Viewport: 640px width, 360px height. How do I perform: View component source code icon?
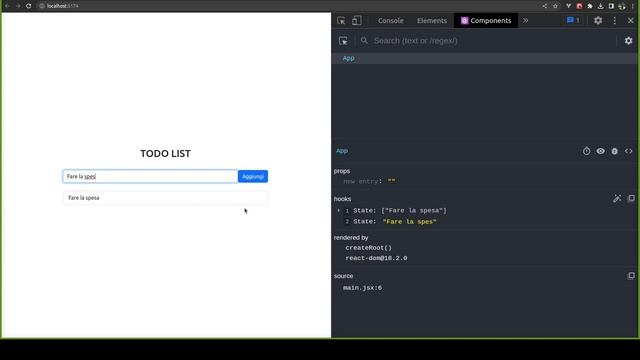click(629, 151)
